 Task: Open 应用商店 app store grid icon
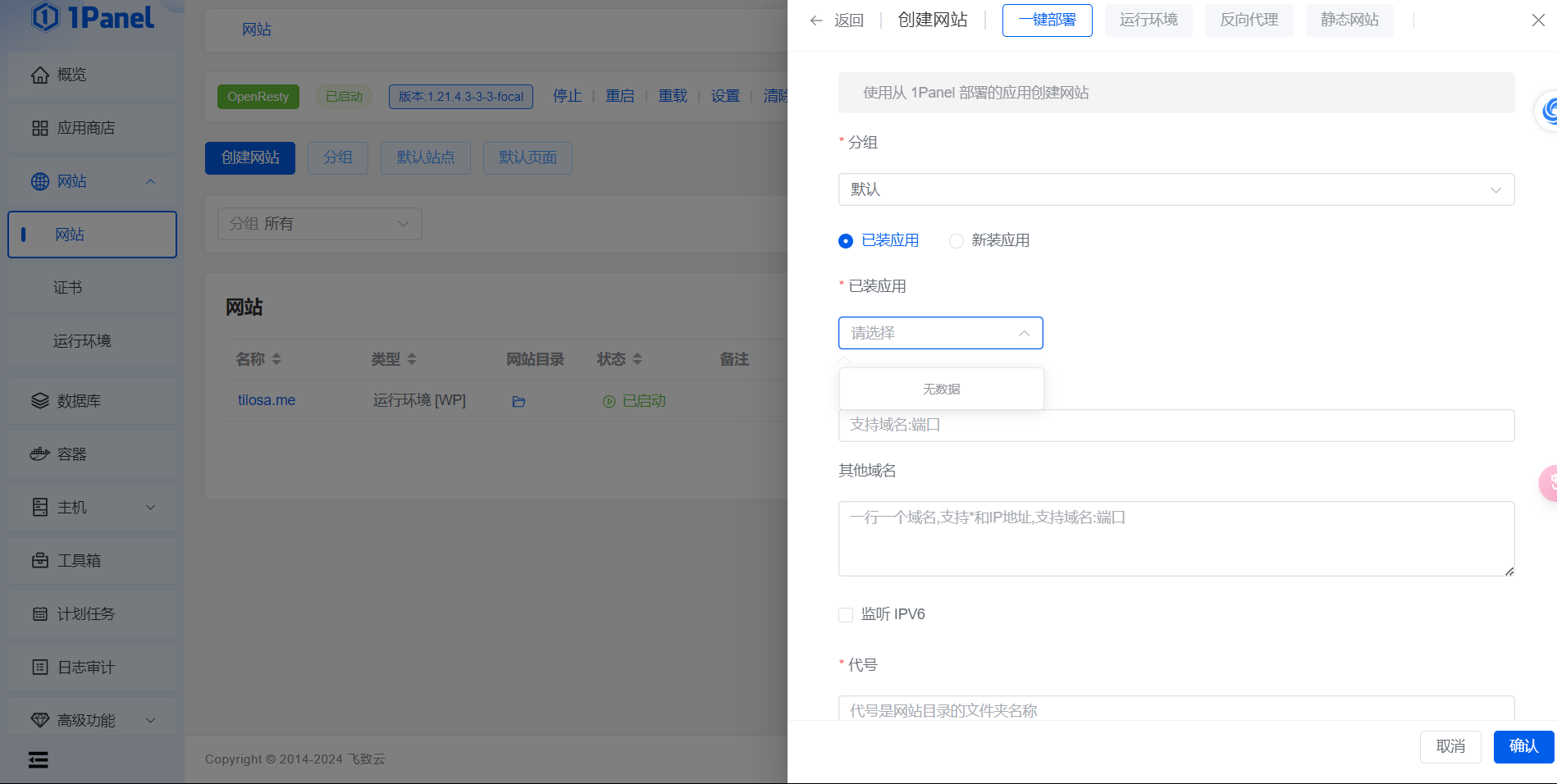click(40, 128)
